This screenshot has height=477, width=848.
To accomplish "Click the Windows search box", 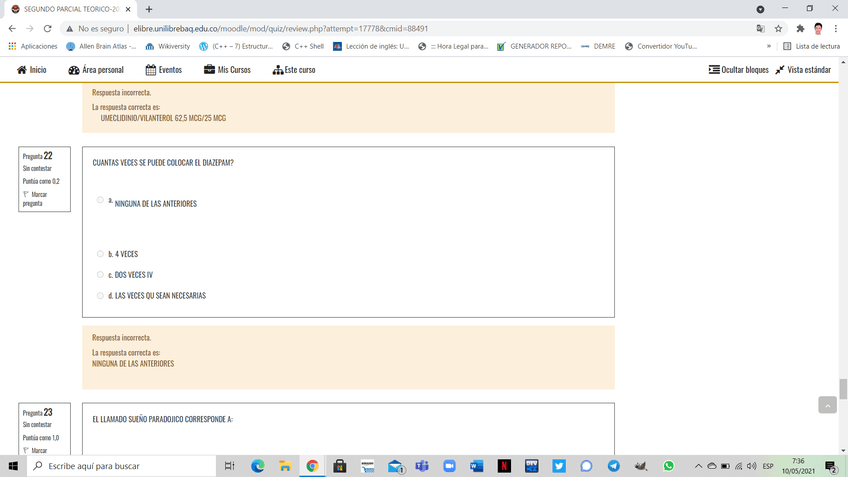I will coord(121,466).
